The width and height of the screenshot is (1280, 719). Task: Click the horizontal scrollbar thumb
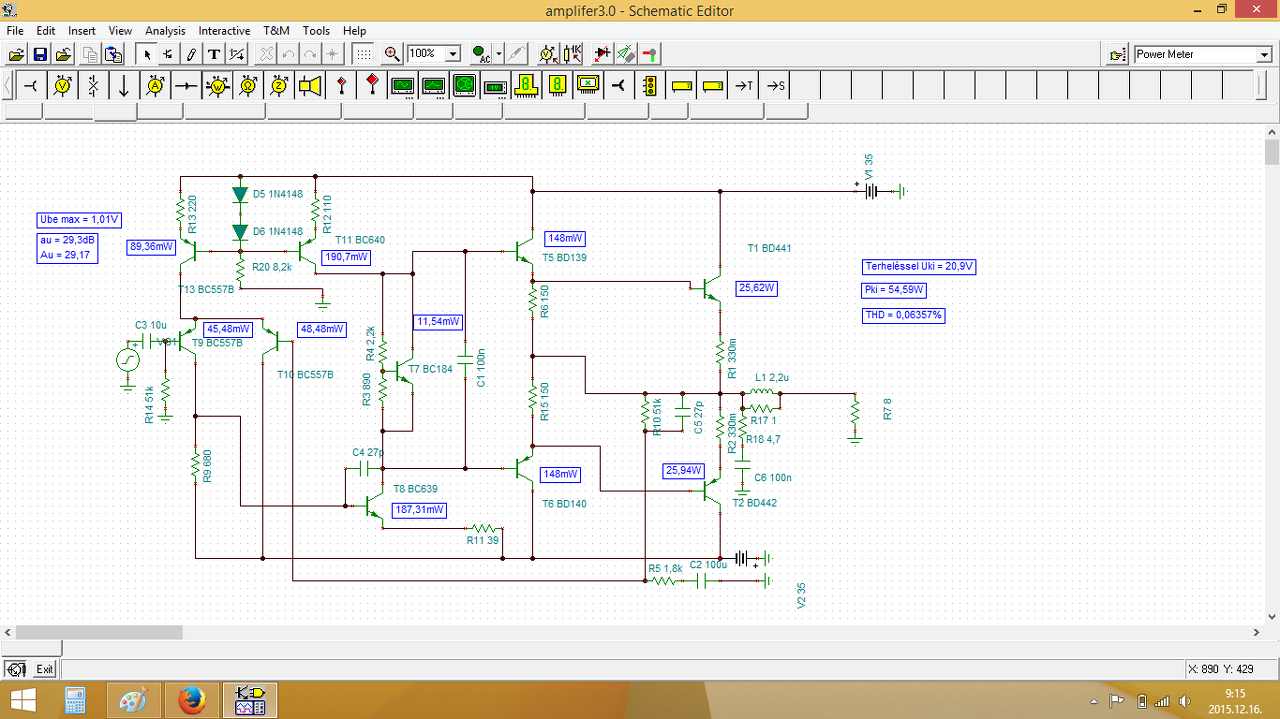98,632
